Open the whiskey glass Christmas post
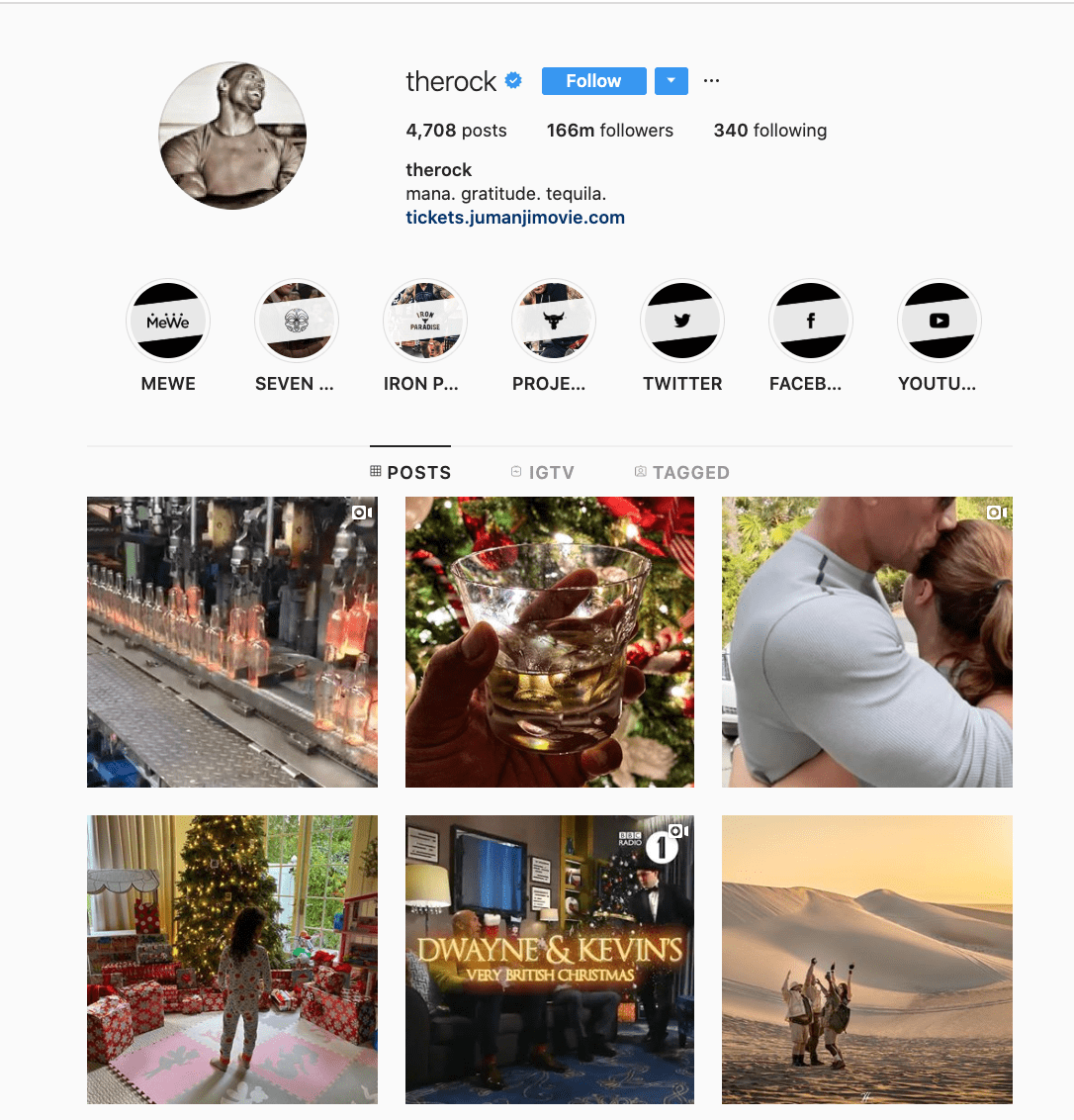1074x1120 pixels. coord(550,642)
